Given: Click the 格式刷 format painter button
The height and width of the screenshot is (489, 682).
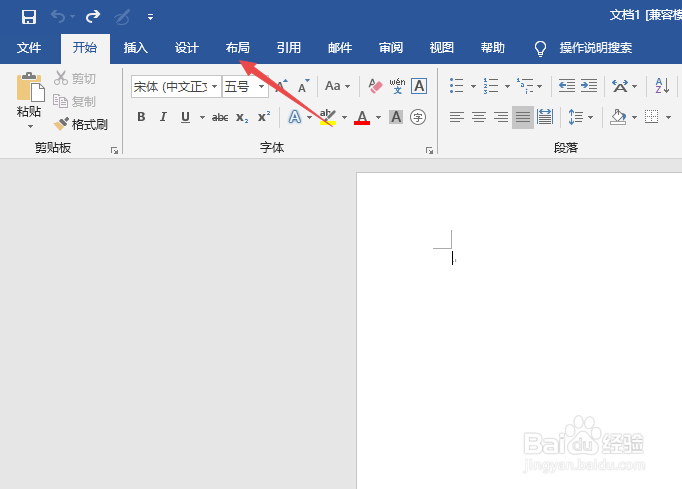Looking at the screenshot, I should point(80,125).
